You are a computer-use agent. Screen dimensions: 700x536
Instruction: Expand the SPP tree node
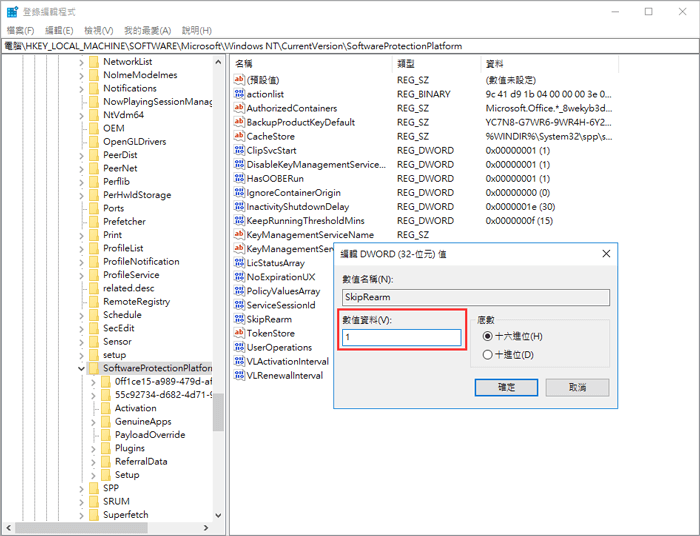click(x=81, y=489)
